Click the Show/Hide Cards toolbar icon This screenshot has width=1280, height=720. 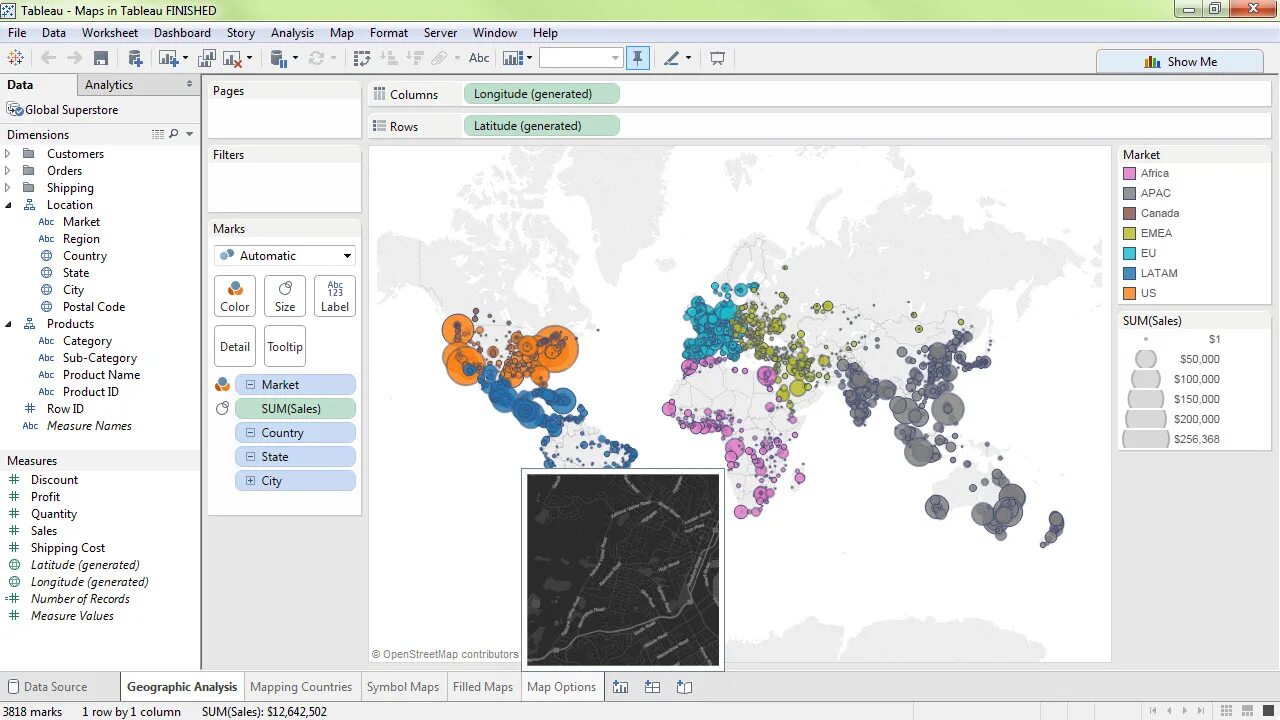click(x=513, y=58)
